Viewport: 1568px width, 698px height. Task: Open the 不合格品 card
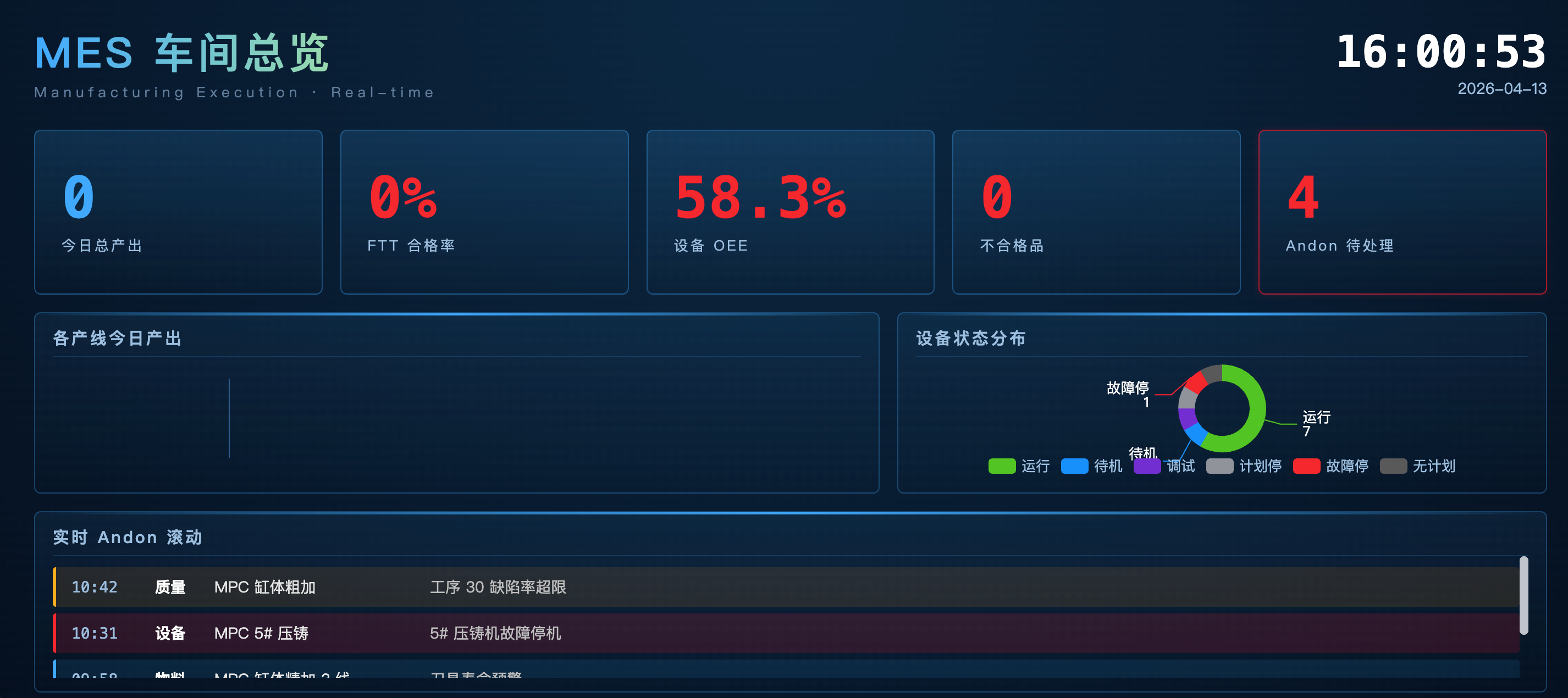coord(1096,212)
